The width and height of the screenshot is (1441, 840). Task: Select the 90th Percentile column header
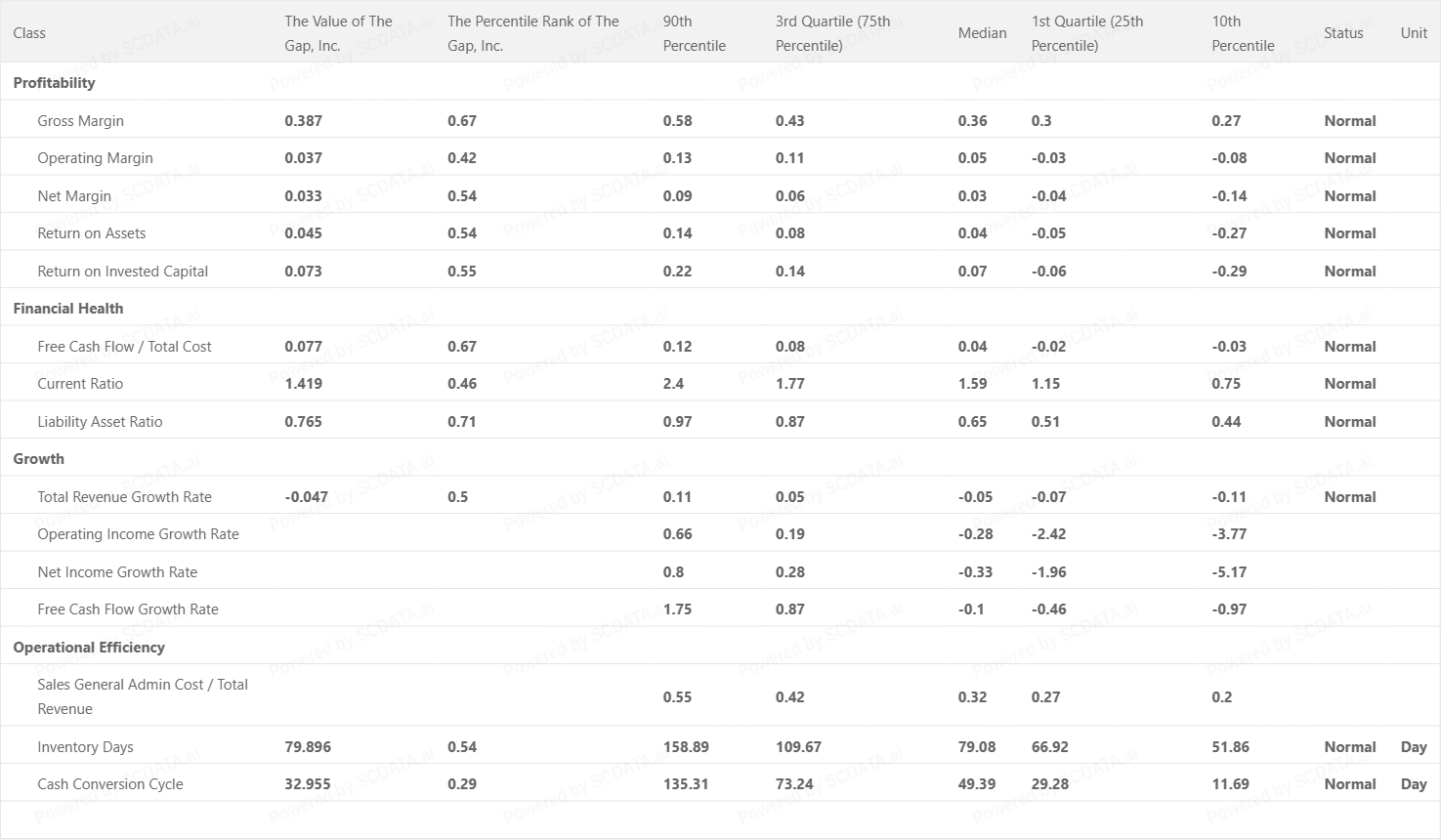694,33
